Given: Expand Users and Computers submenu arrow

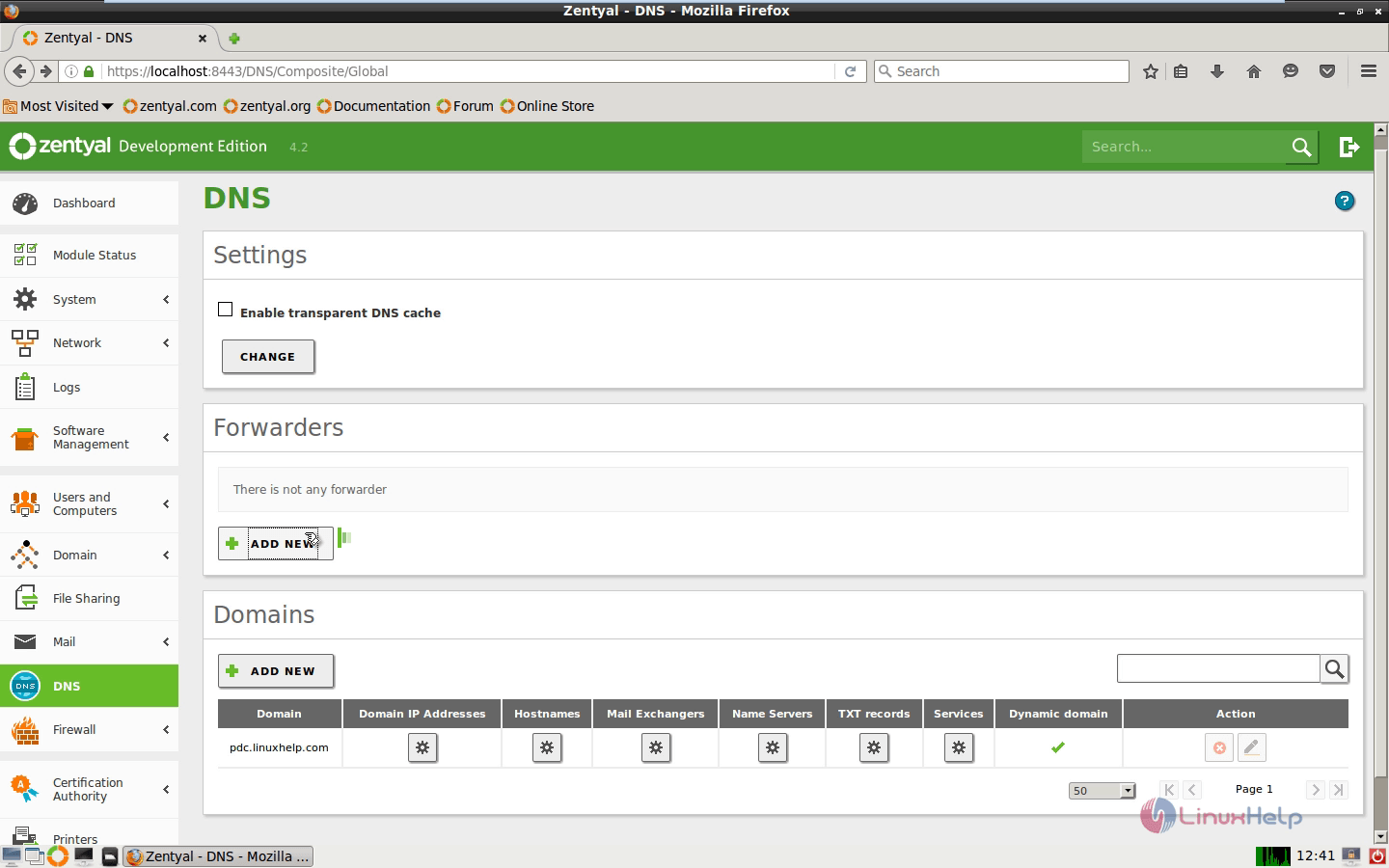Looking at the screenshot, I should click(166, 503).
